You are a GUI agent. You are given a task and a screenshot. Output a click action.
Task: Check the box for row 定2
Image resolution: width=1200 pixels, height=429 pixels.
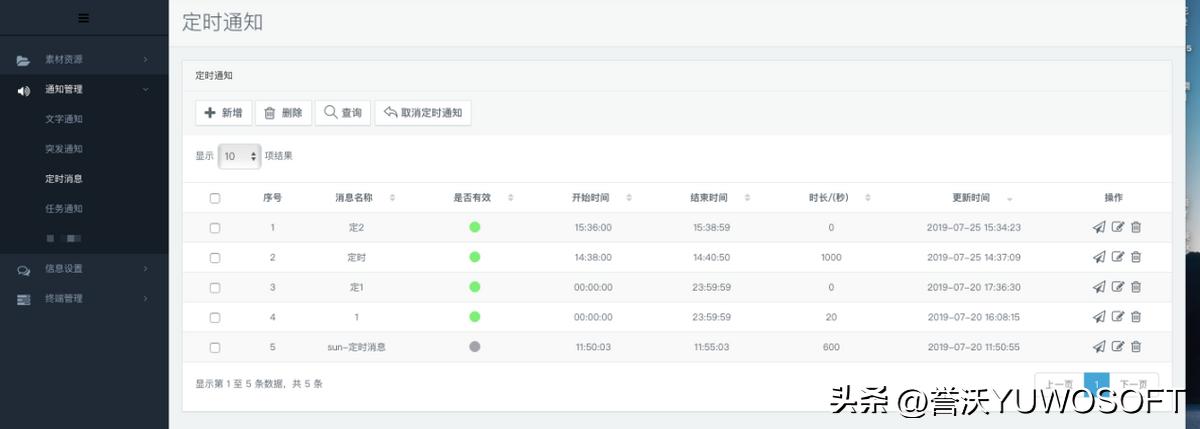(215, 228)
